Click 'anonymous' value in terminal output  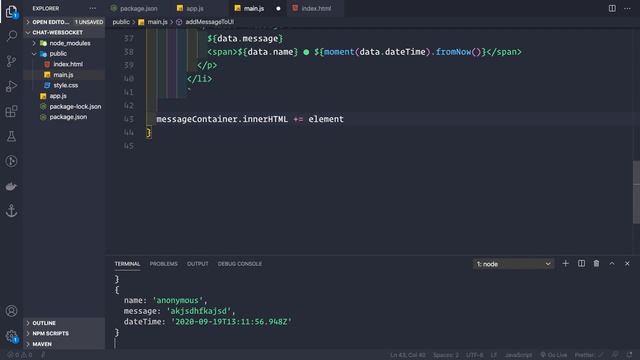(178, 300)
